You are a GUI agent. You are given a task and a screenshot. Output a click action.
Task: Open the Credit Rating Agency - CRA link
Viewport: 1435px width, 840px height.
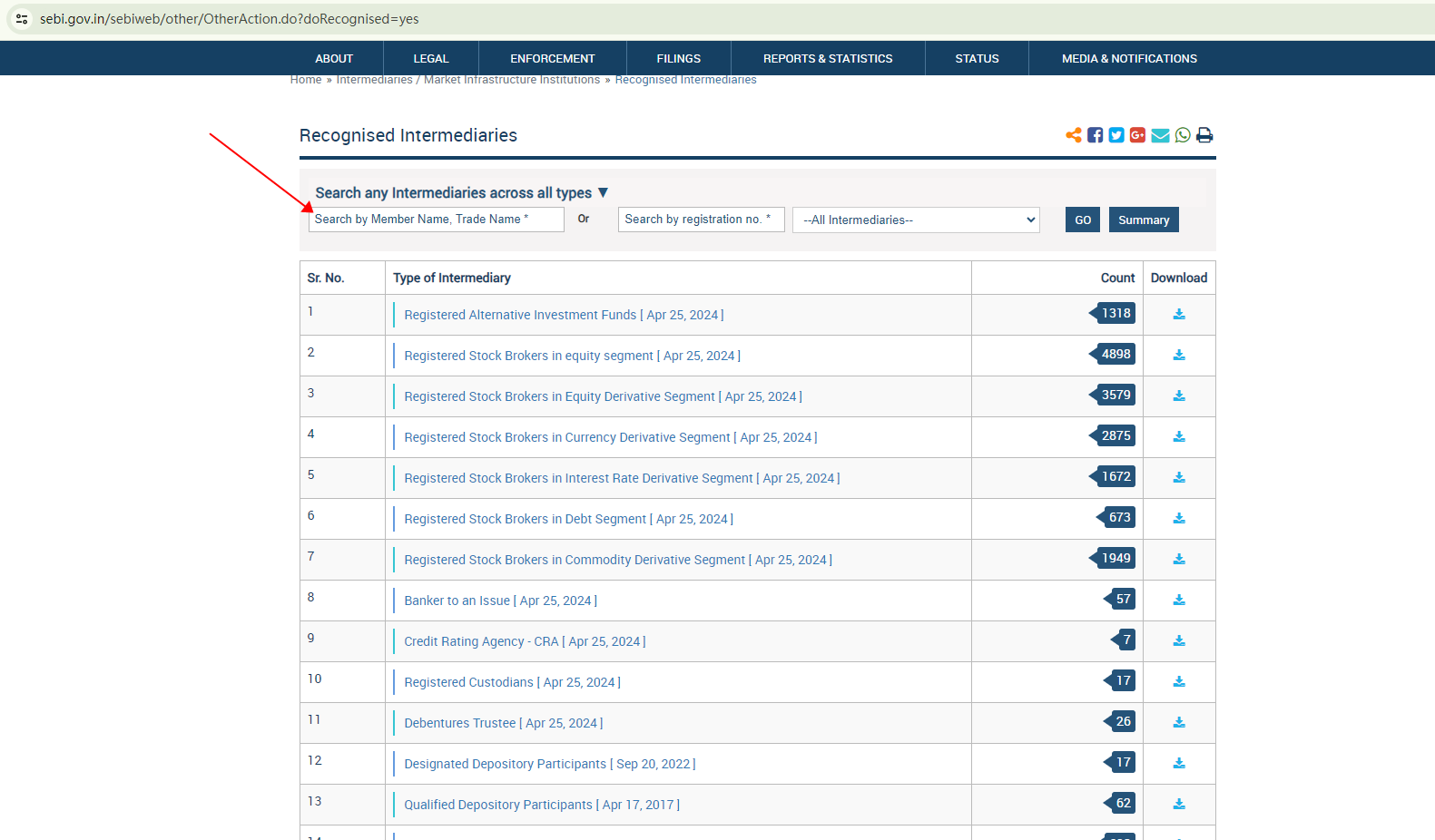coord(481,641)
